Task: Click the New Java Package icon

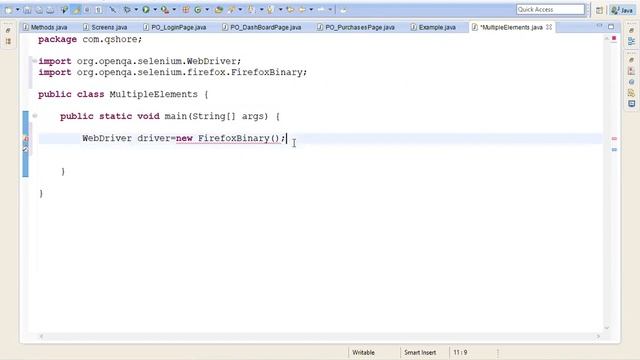Action: (x=186, y=9)
